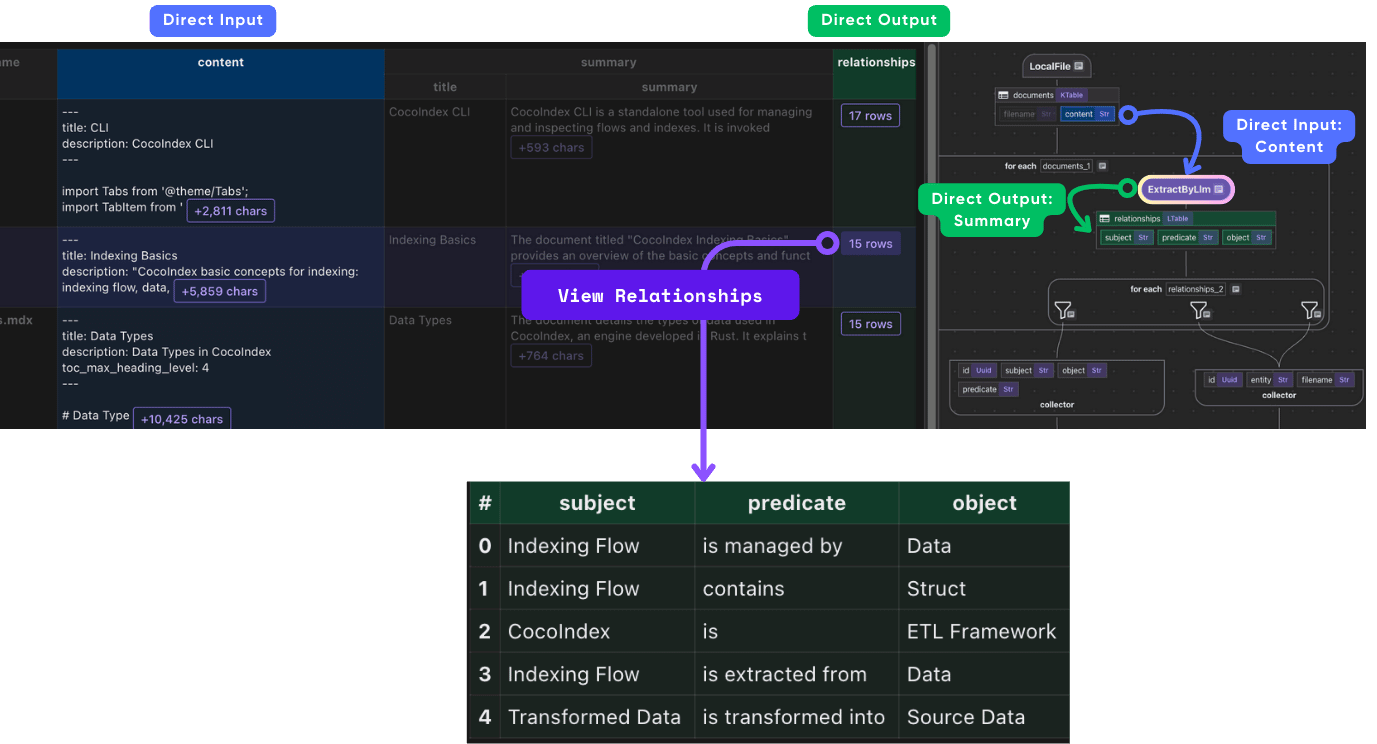
Task: Expand the +5,859 chars content preview
Action: (219, 291)
